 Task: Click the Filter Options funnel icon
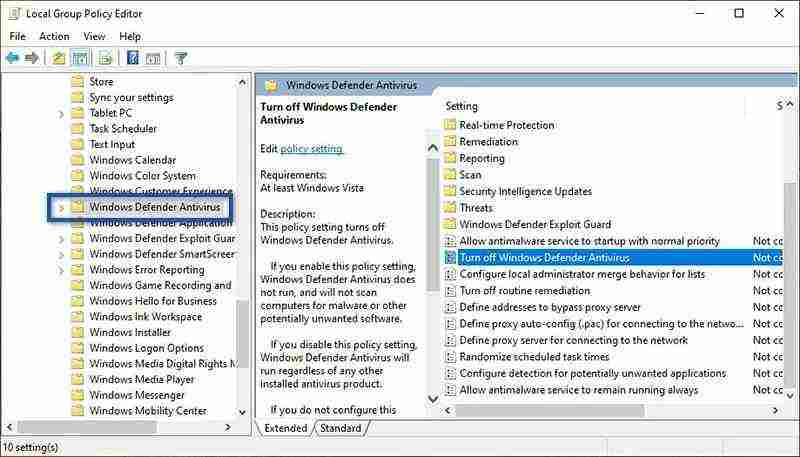click(x=181, y=58)
